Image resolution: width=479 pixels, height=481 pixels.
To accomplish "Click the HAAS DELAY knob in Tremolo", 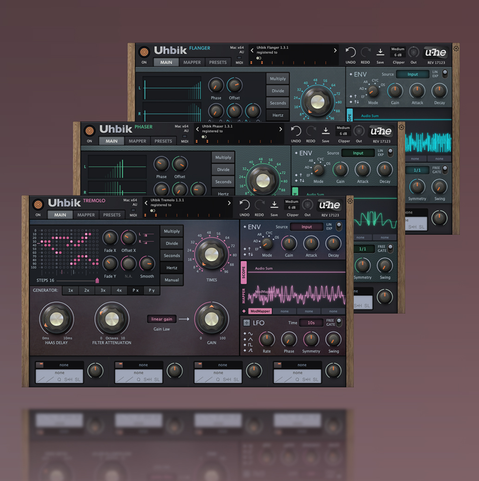I will click(56, 319).
